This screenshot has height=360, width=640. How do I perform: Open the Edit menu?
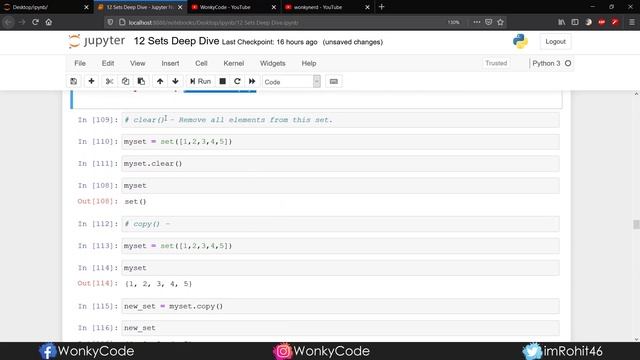click(x=108, y=63)
